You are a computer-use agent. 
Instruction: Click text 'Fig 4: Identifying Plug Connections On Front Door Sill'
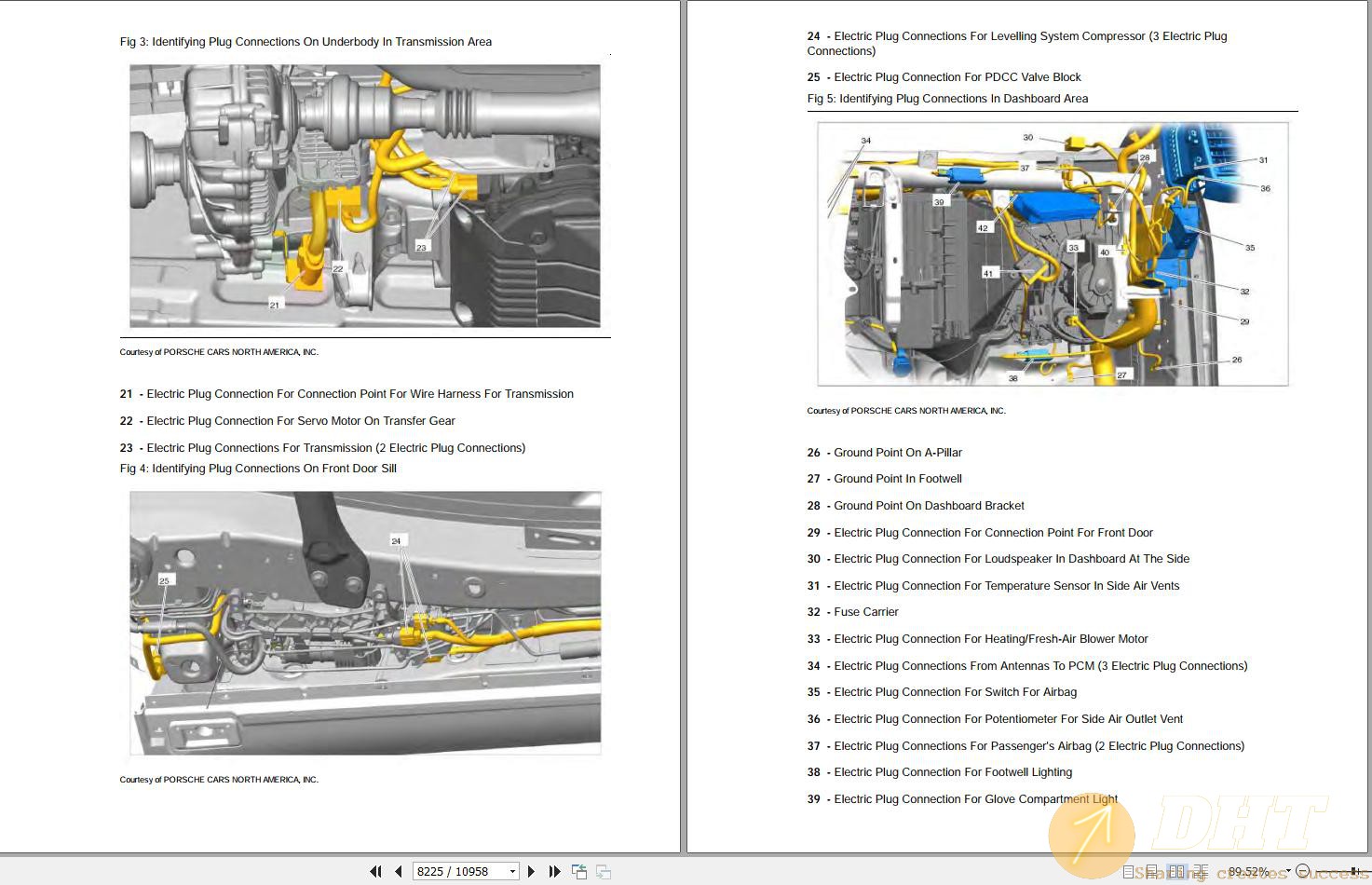tap(258, 469)
